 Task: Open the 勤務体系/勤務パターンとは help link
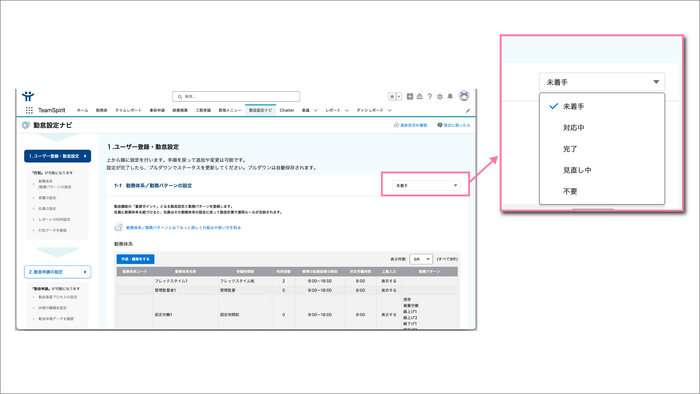click(x=183, y=228)
